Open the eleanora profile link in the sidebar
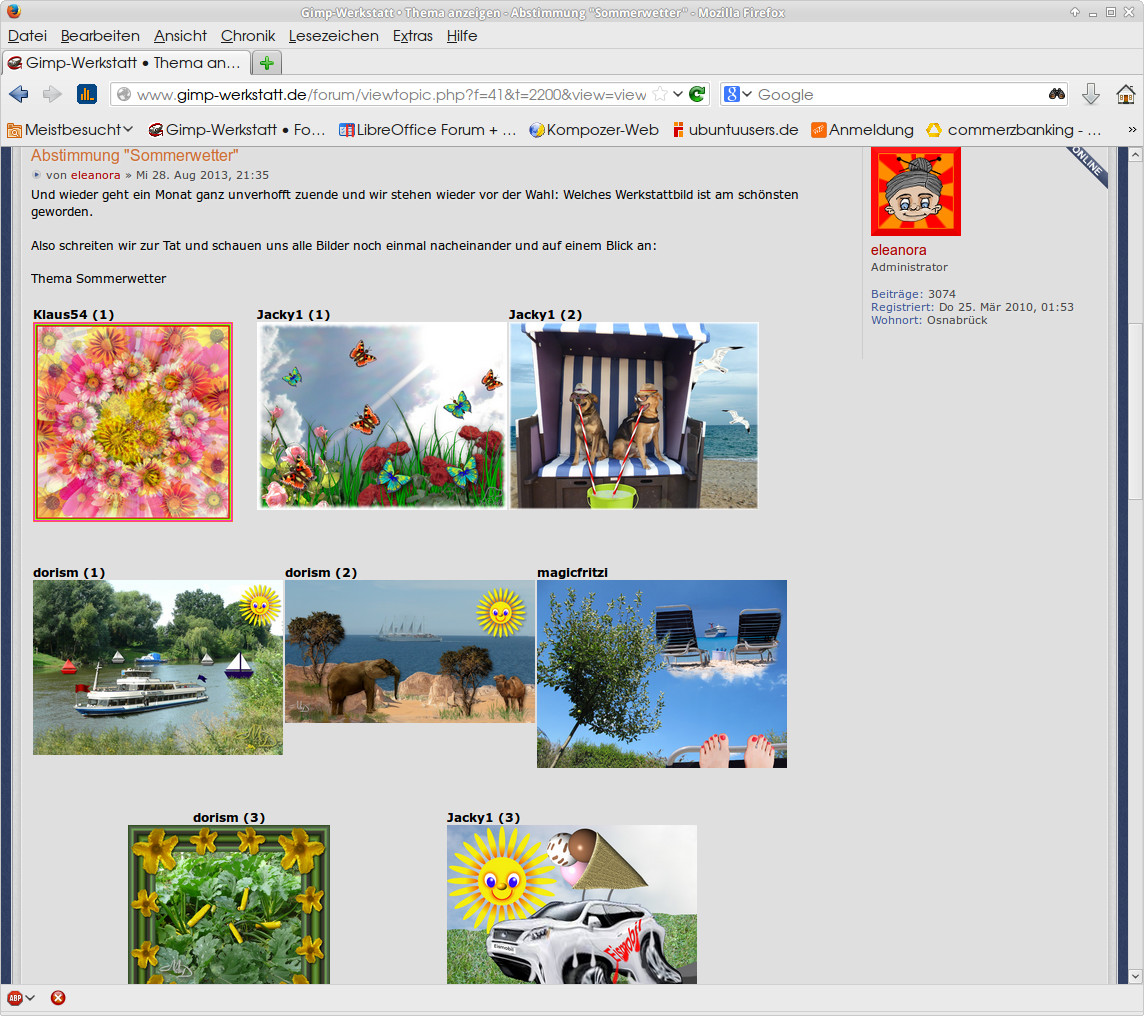This screenshot has width=1144, height=1016. (898, 250)
